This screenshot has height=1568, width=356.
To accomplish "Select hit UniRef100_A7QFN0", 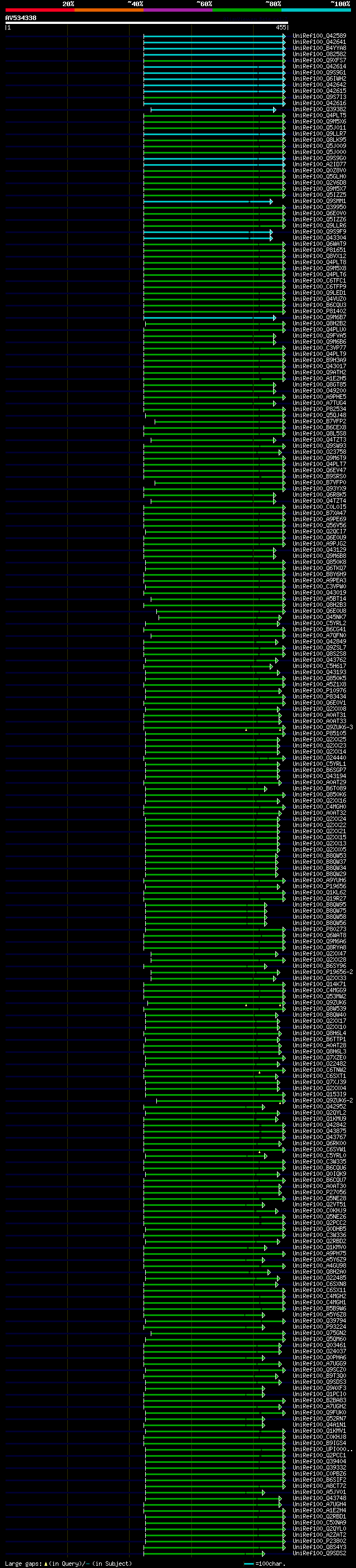I will (319, 635).
